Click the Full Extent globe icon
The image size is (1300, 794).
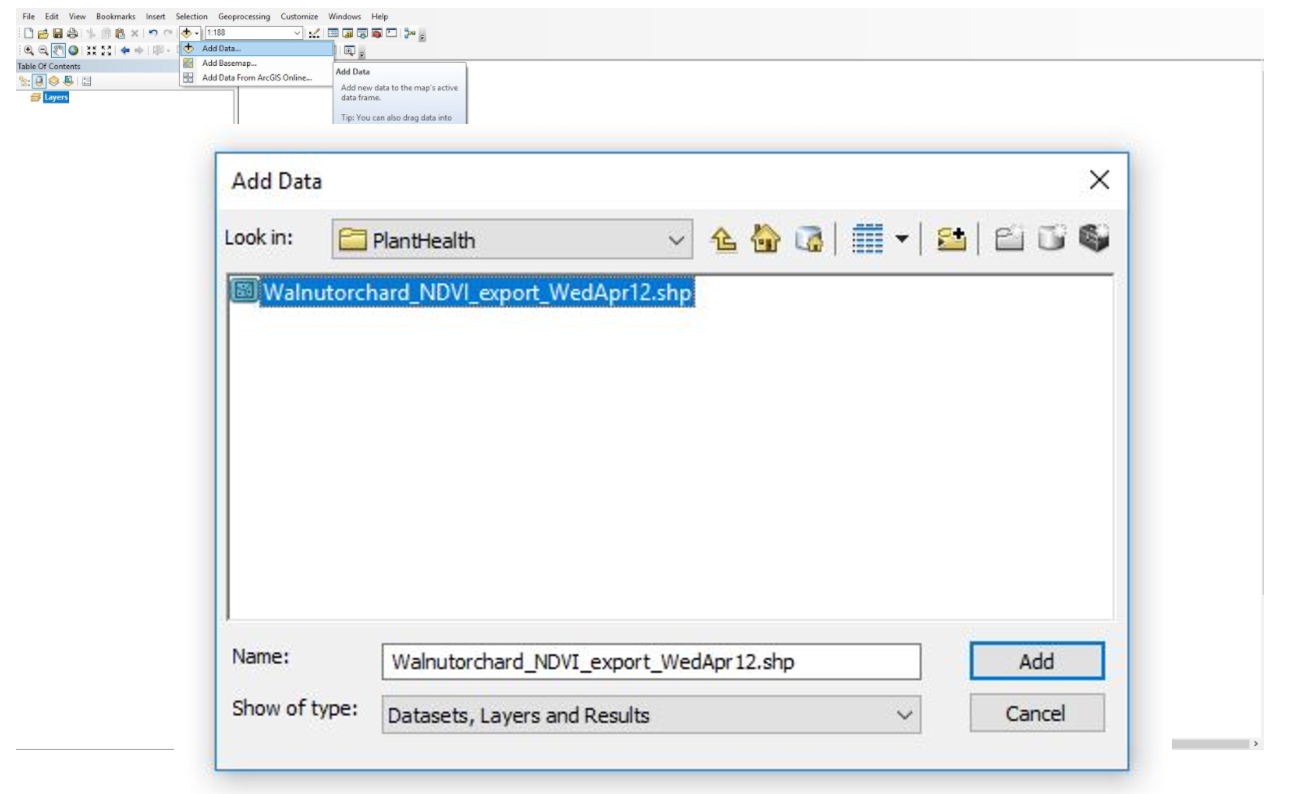pyautogui.click(x=72, y=49)
